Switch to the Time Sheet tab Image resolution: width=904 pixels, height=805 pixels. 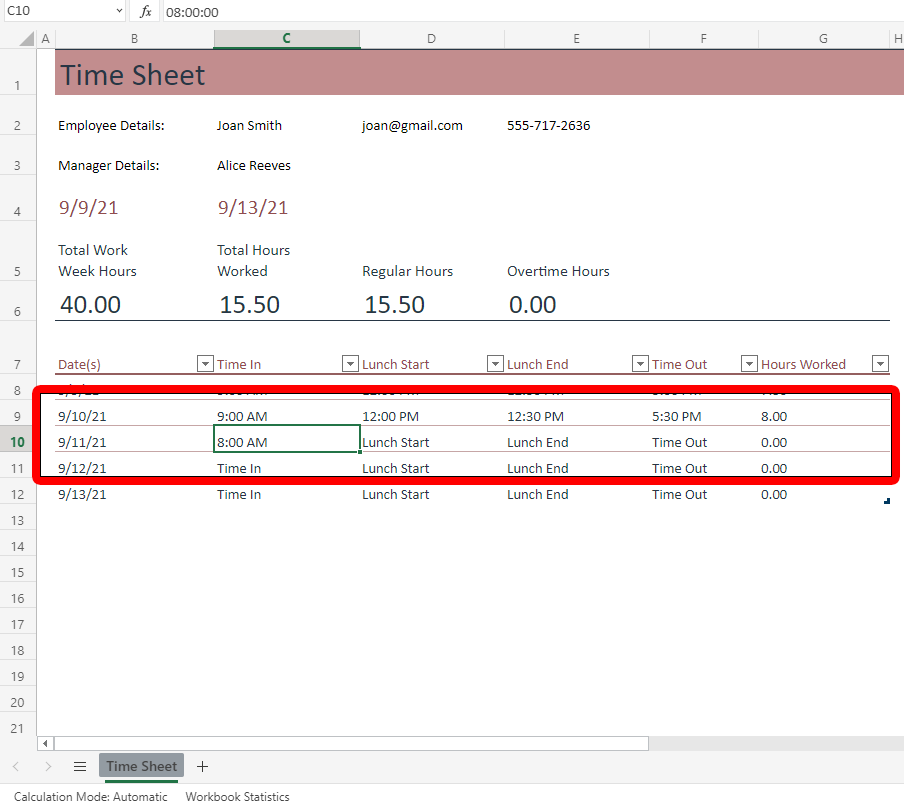click(x=141, y=767)
